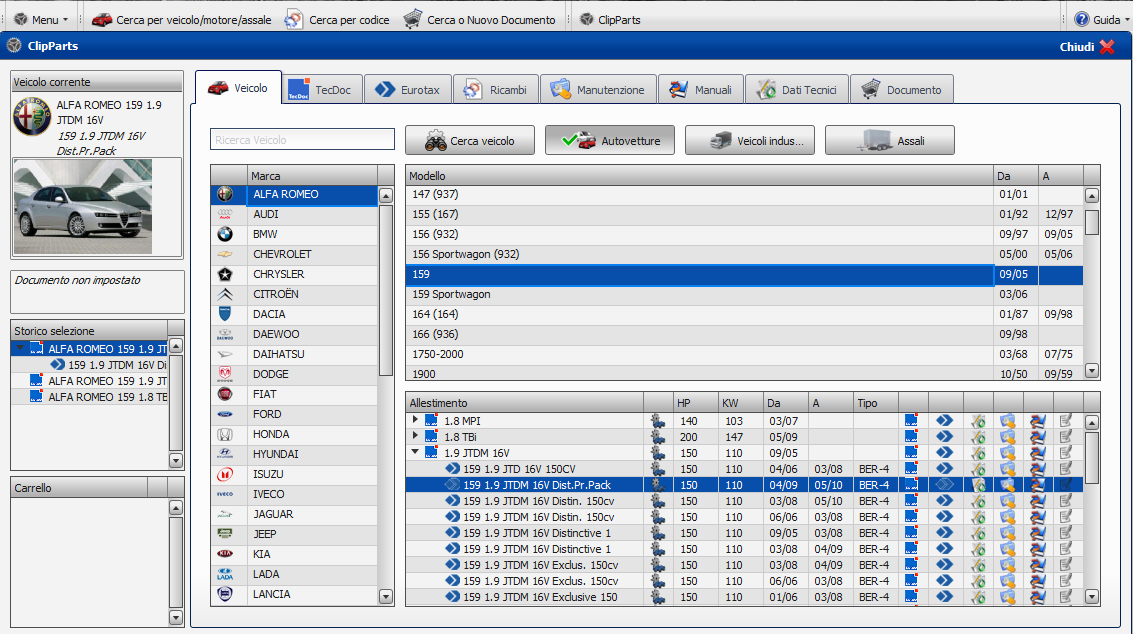This screenshot has width=1133, height=634.
Task: Open Cerca o Nuovo Documento
Action: pyautogui.click(x=480, y=20)
